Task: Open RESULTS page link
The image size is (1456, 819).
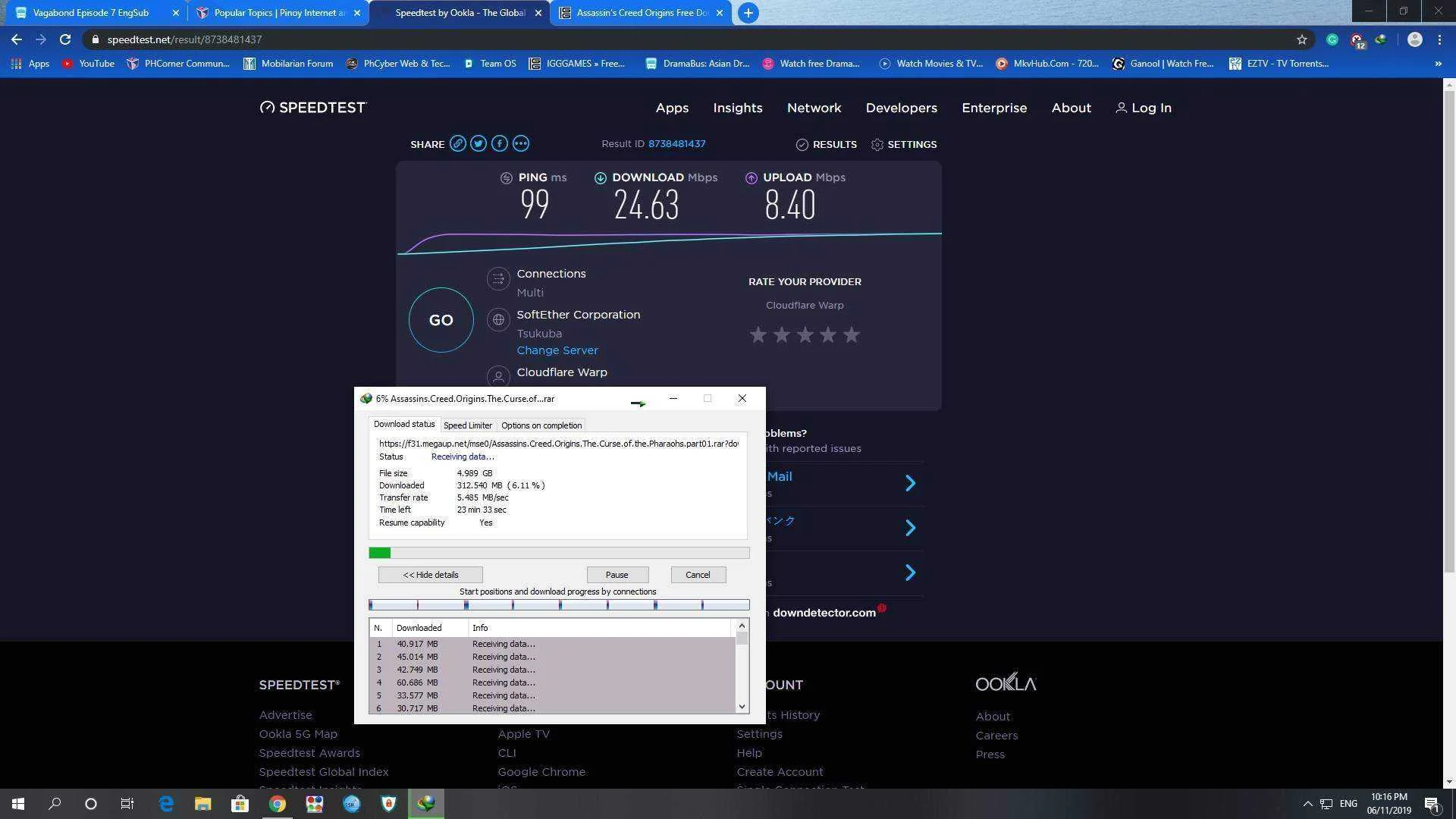Action: (826, 145)
